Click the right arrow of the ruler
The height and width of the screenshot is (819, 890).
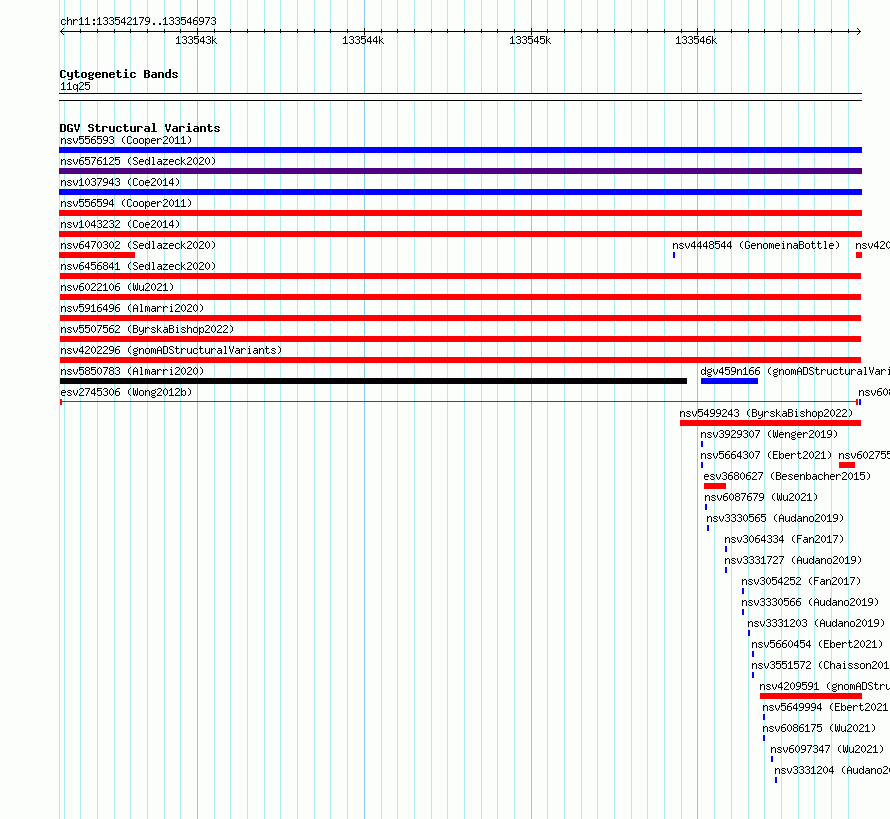tap(859, 31)
